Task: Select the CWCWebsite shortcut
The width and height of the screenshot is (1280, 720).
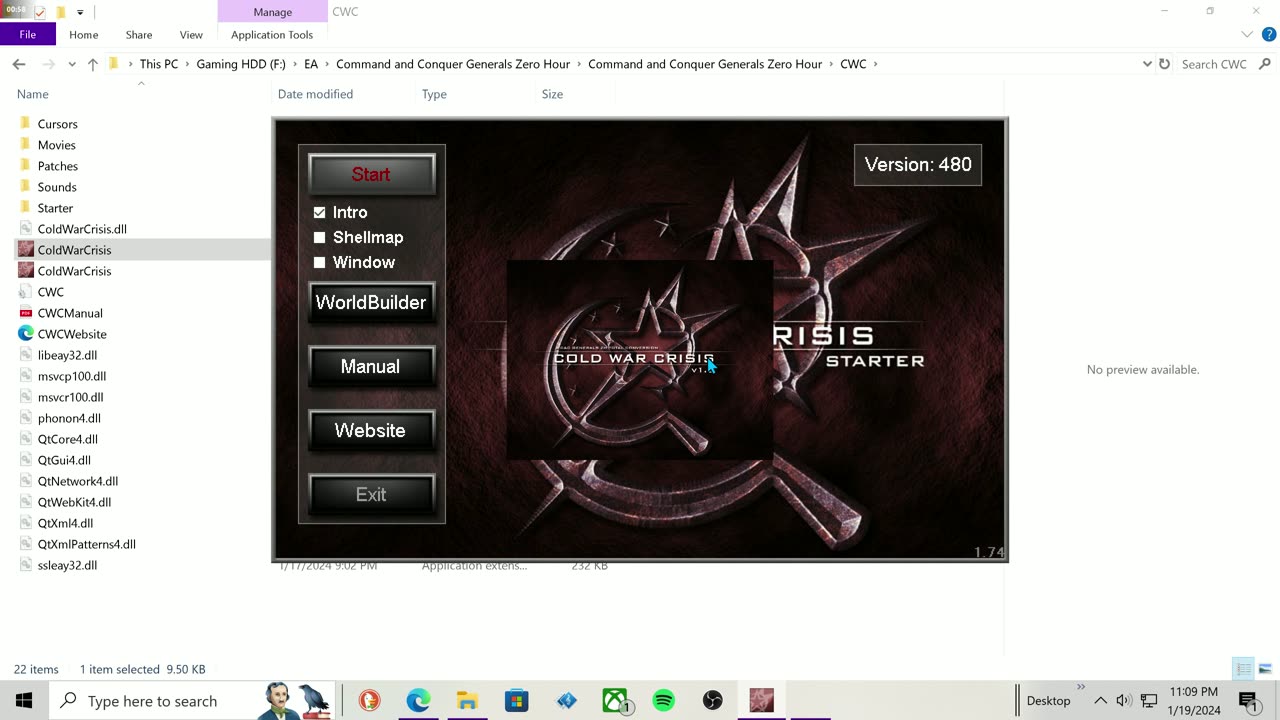Action: 71,334
